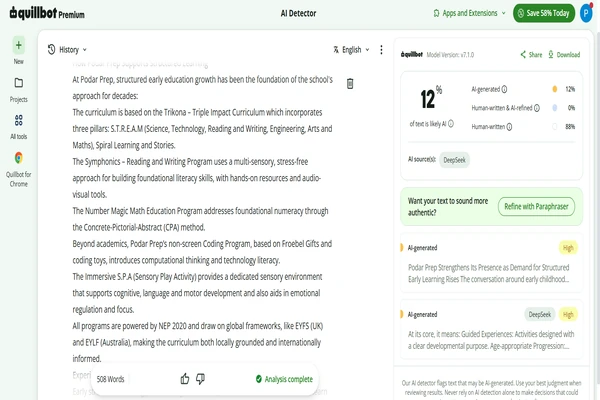Click the sentence about Trikona curriculum
The image size is (600, 400).
[x=202, y=129]
